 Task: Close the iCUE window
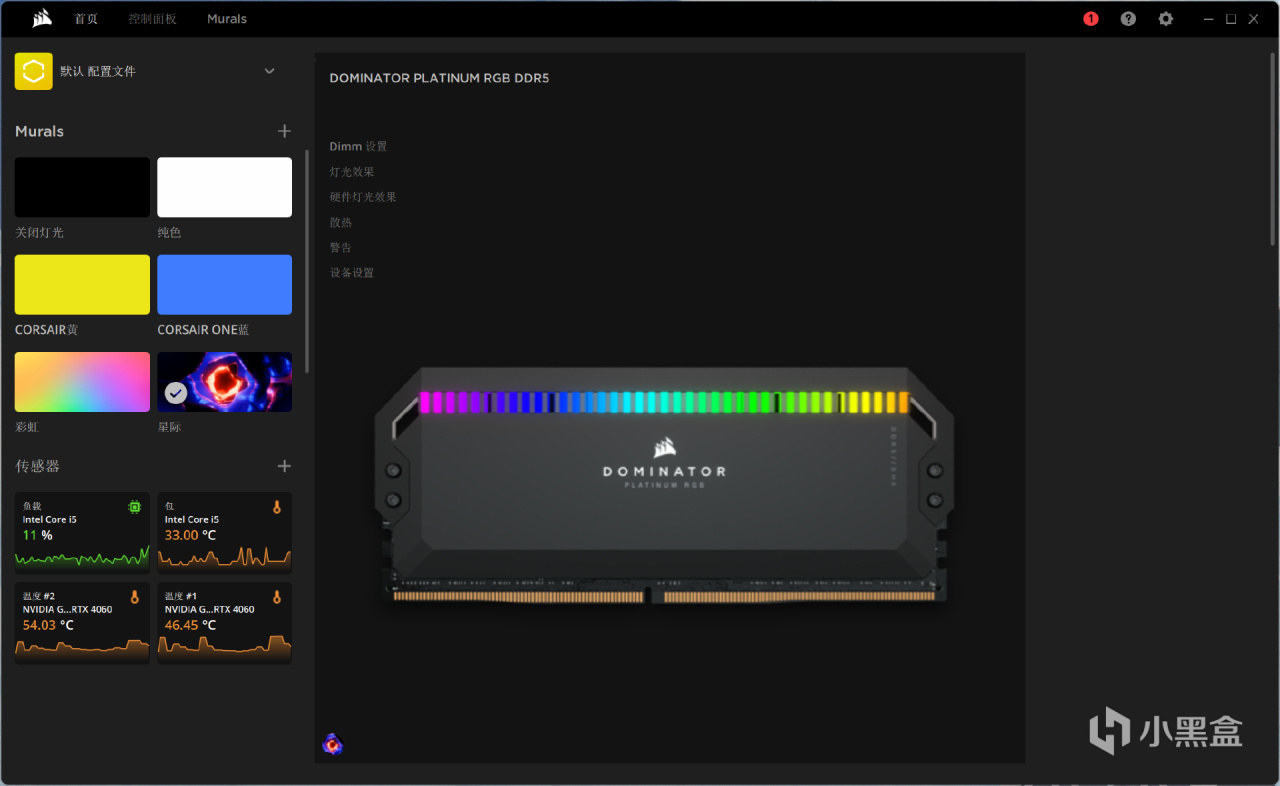[x=1253, y=19]
